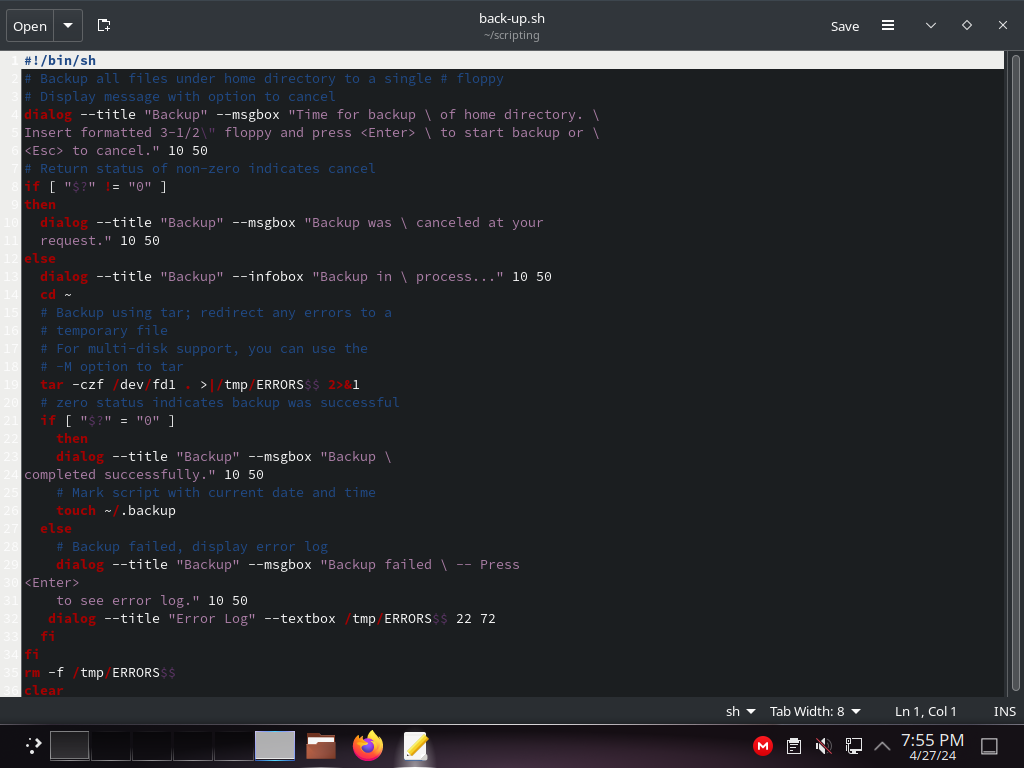Click the 'cd ~' line
The height and width of the screenshot is (768, 1024).
[x=56, y=295]
